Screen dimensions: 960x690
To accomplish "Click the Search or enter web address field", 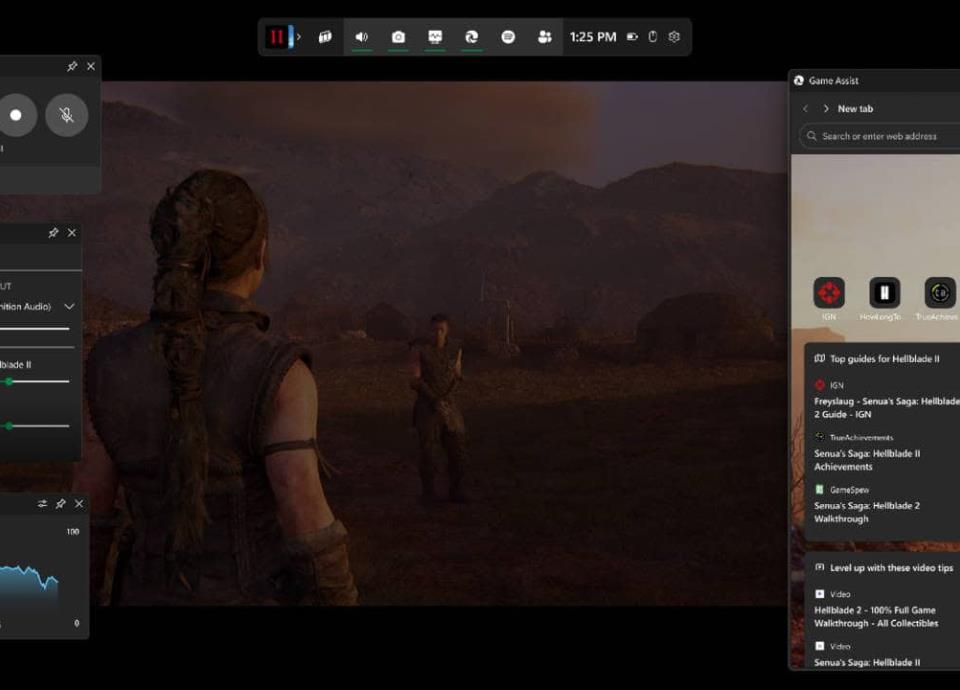I will (x=880, y=136).
